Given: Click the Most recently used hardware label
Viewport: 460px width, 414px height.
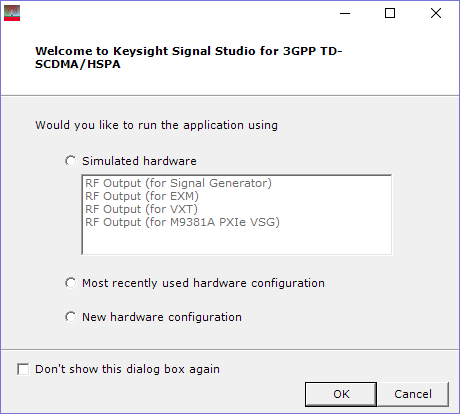Looking at the screenshot, I should [203, 283].
